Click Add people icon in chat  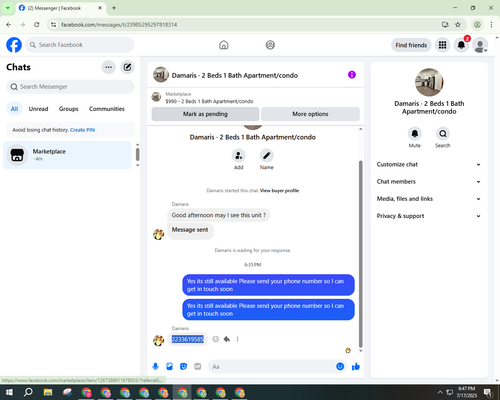click(x=239, y=155)
